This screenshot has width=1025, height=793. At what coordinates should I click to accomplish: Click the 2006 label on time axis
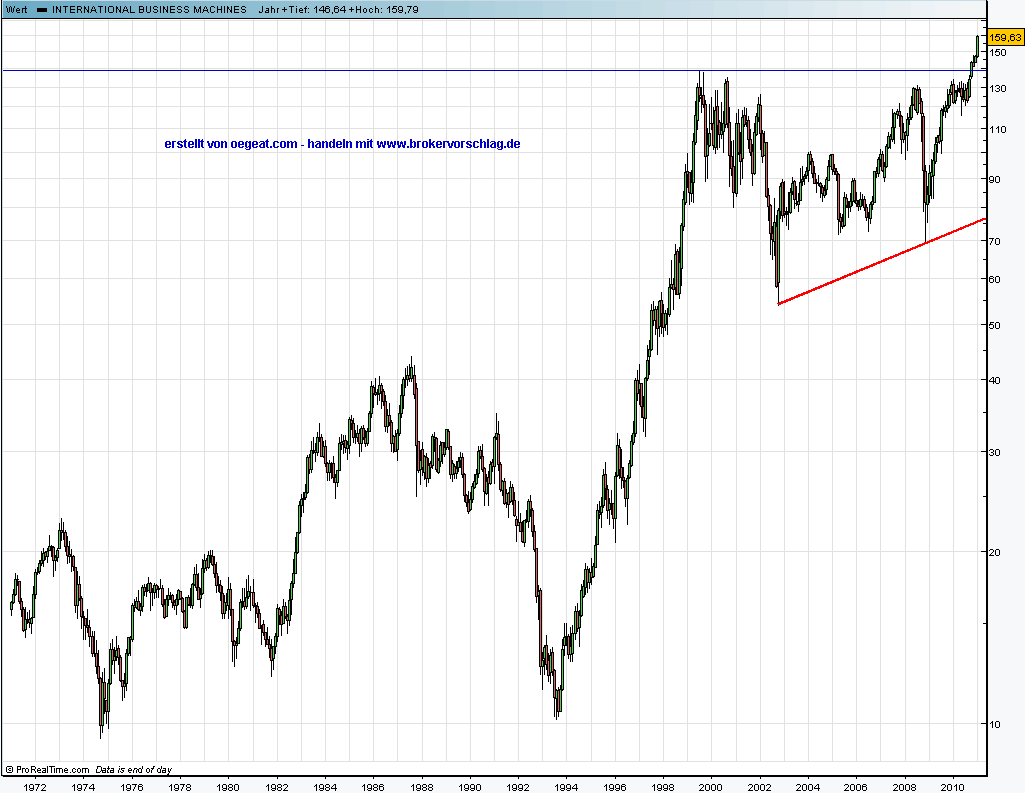point(856,786)
